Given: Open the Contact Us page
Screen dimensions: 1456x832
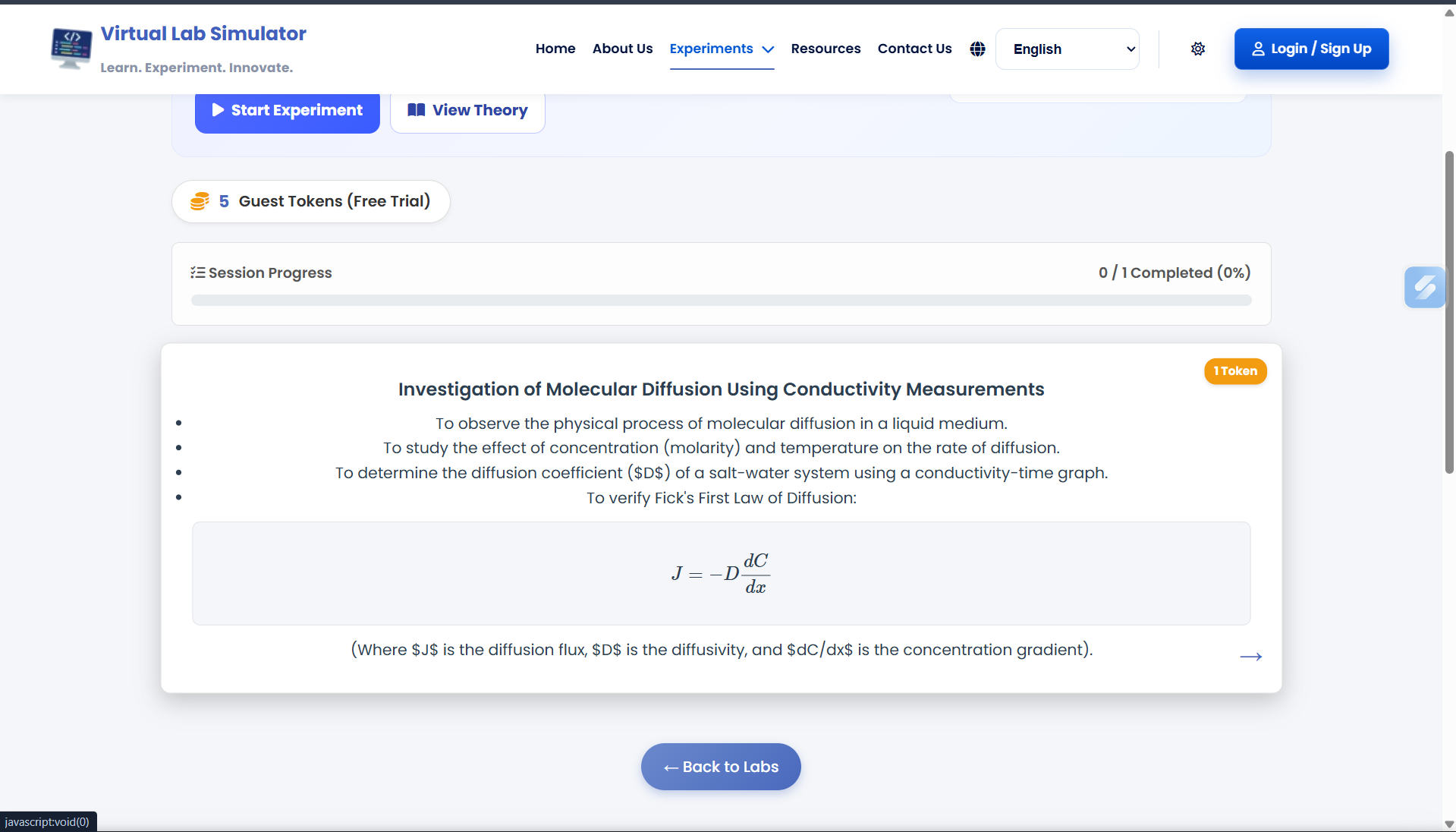Looking at the screenshot, I should (914, 49).
